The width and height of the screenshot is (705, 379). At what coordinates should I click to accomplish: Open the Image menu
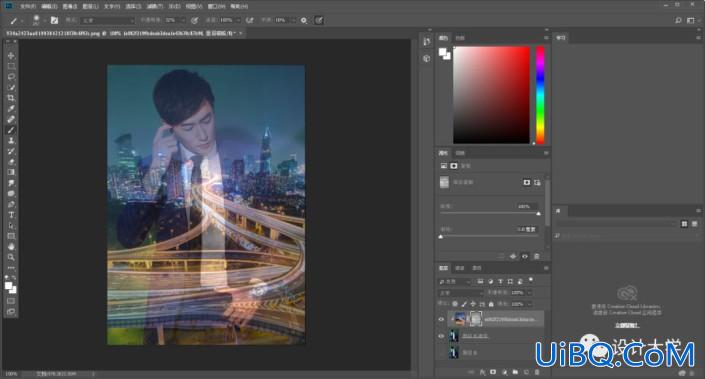point(70,6)
